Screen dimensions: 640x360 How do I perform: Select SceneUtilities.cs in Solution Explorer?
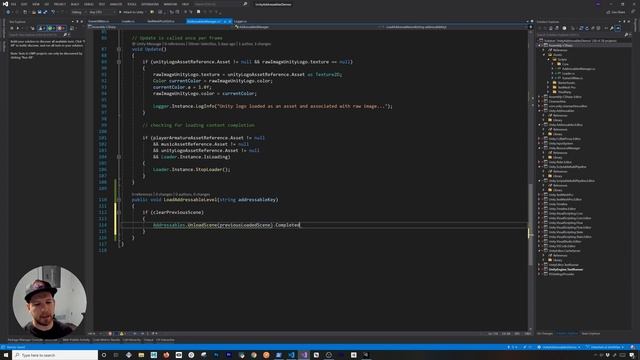pos(572,78)
